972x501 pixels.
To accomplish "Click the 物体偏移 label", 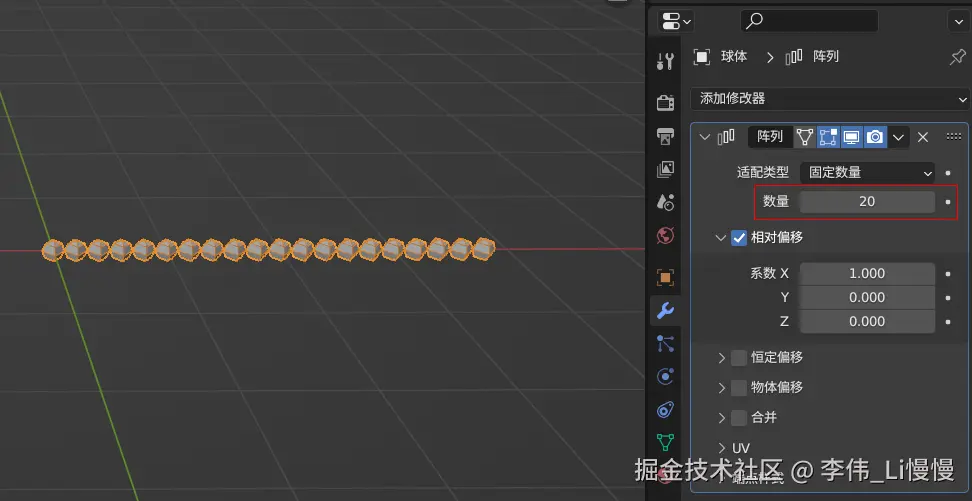I will pyautogui.click(x=777, y=388).
